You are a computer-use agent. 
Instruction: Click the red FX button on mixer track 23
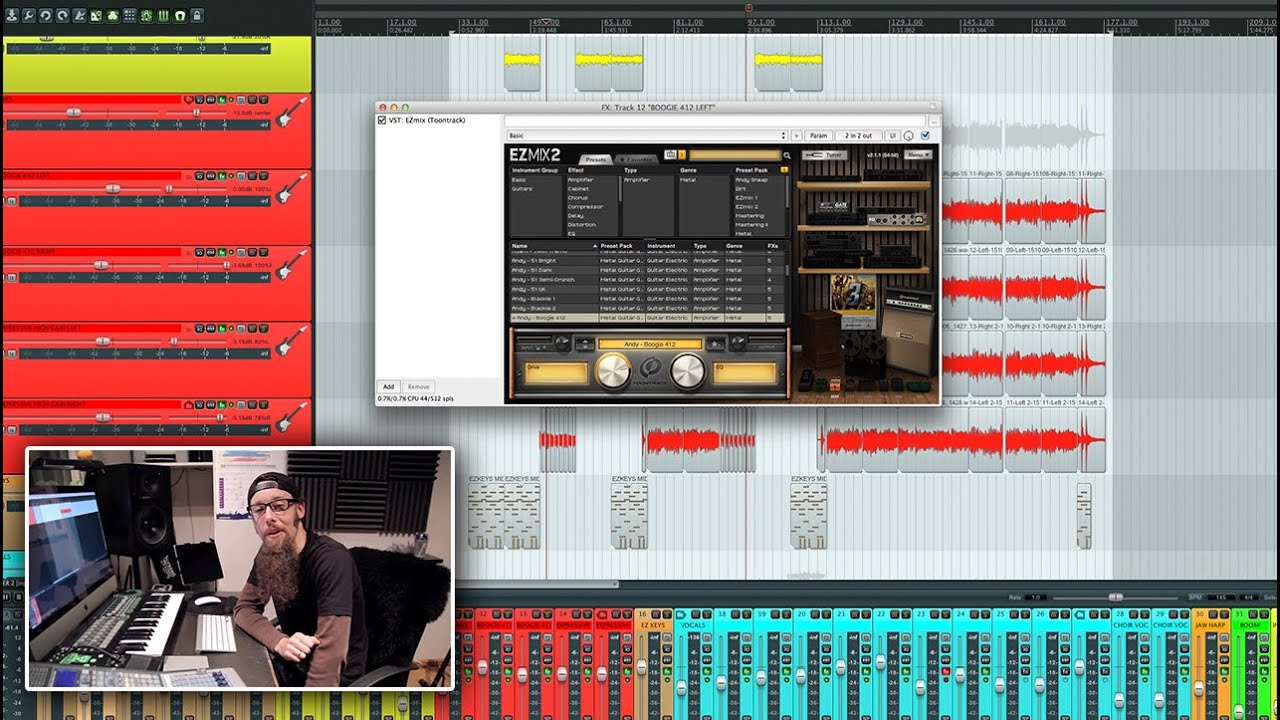point(945,671)
